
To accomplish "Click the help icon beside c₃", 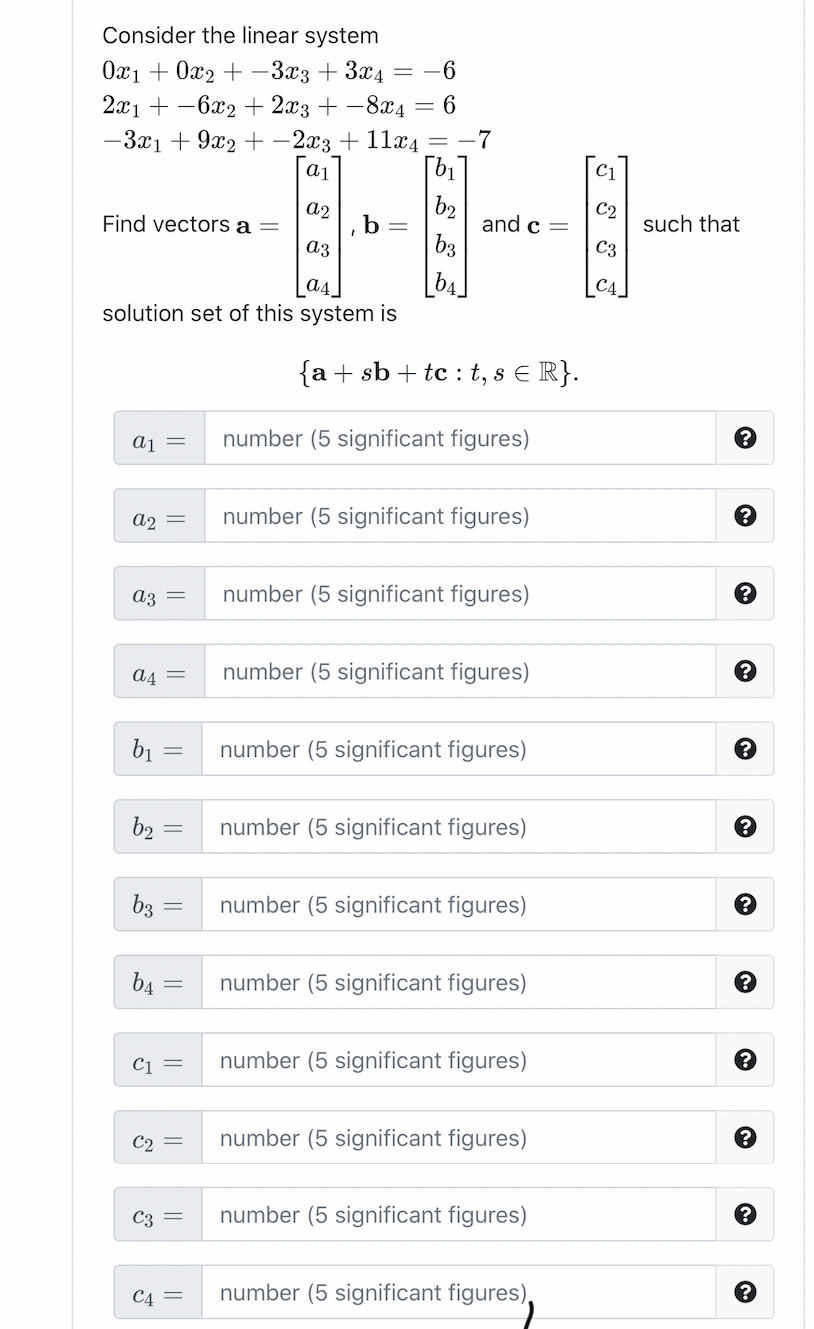I will tap(745, 1214).
